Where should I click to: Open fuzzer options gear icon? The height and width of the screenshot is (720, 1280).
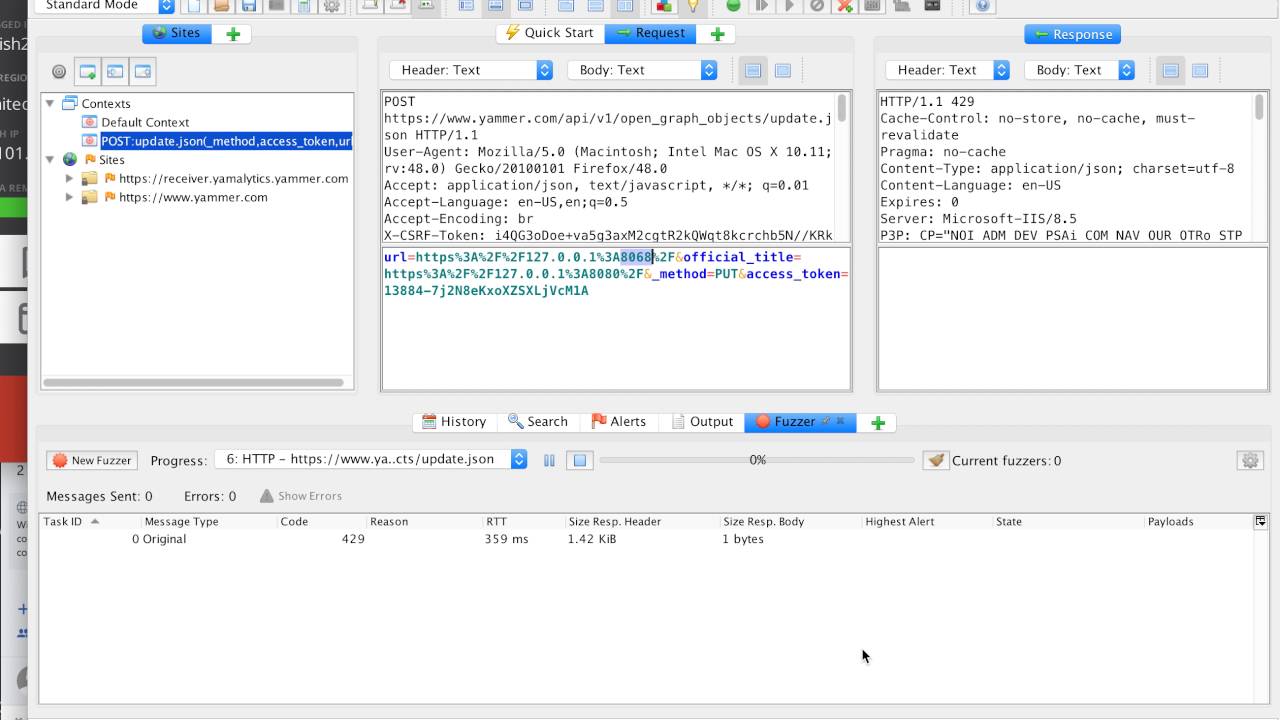click(x=1249, y=460)
